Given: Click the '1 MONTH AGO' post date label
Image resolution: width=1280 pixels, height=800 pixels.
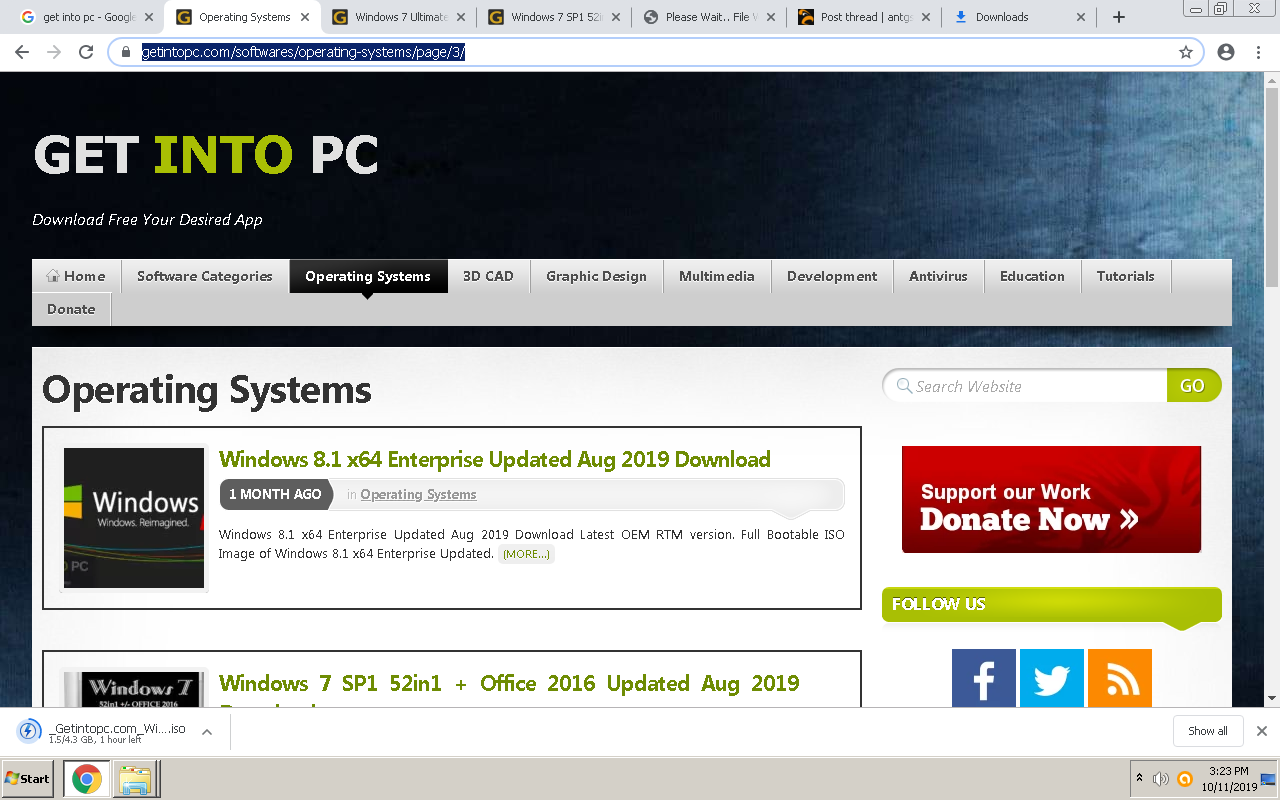Looking at the screenshot, I should 275,494.
